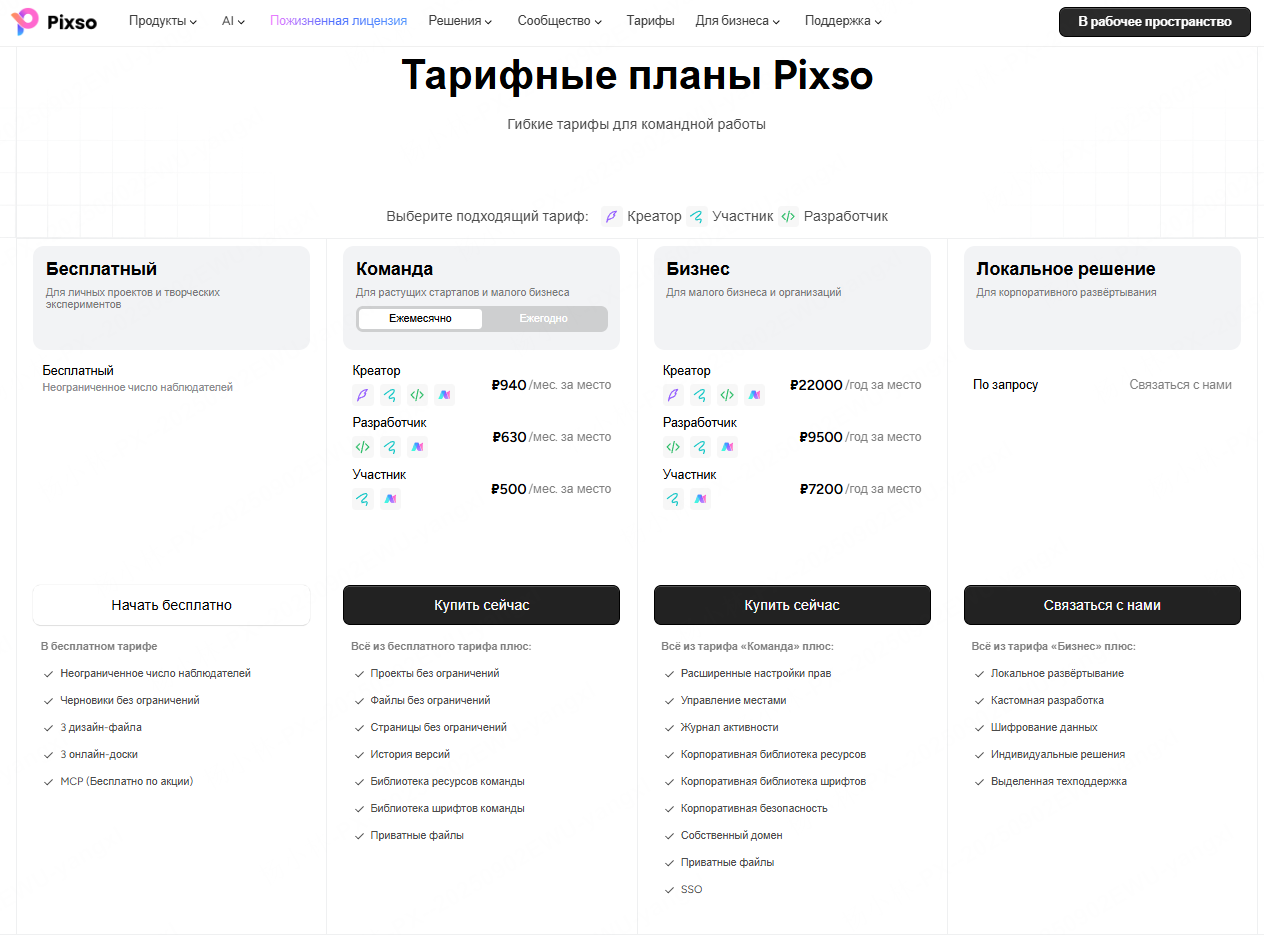
Task: Expand the Для бизнеса menu
Action: tap(738, 21)
